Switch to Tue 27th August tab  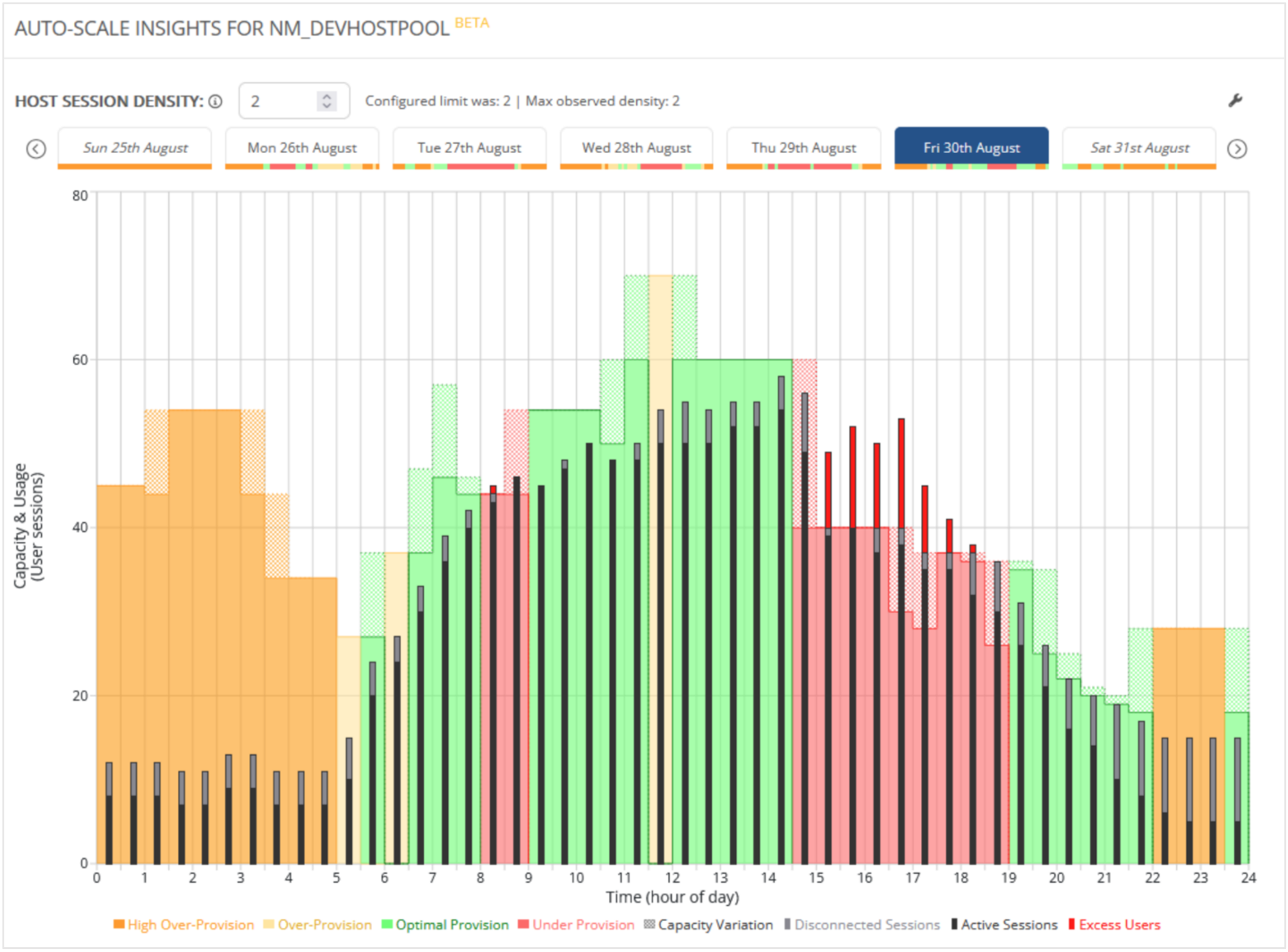pos(469,148)
